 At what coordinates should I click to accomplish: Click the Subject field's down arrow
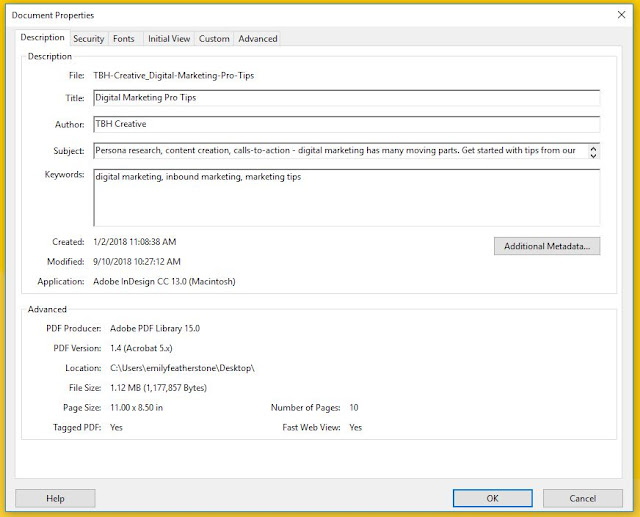594,156
